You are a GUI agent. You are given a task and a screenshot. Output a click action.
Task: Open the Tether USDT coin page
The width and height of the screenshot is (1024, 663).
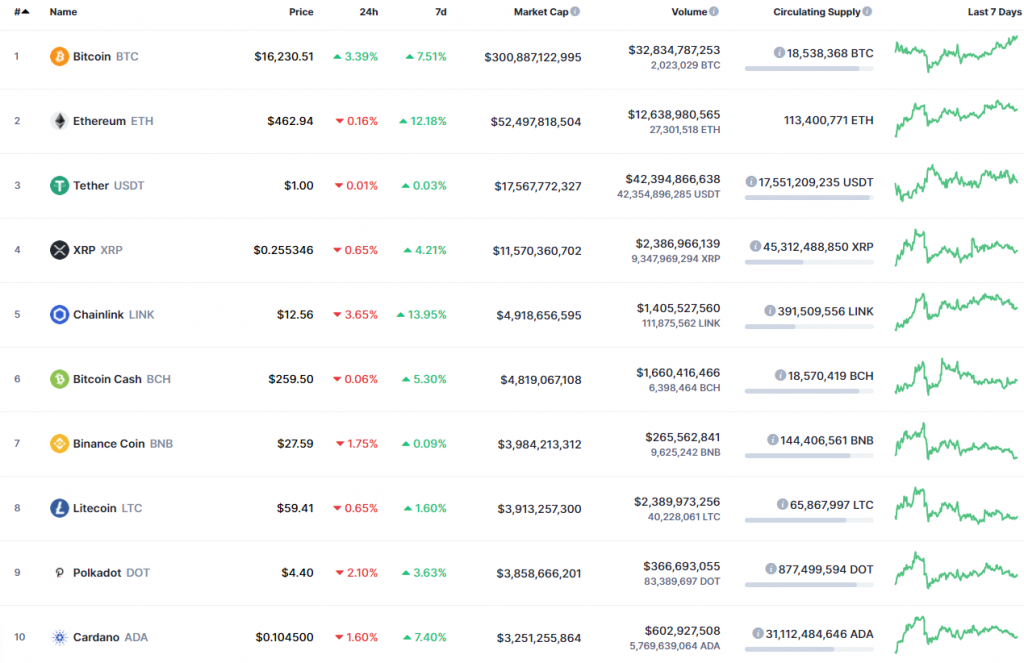pos(108,186)
